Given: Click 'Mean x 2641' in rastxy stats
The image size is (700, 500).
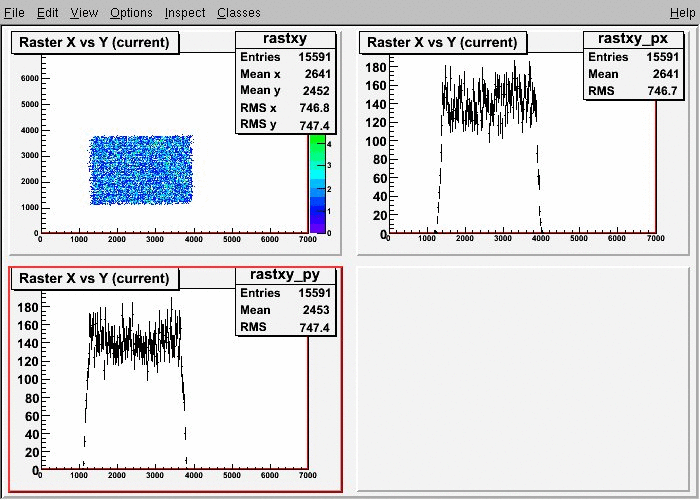Looking at the screenshot, I should pyautogui.click(x=285, y=74).
